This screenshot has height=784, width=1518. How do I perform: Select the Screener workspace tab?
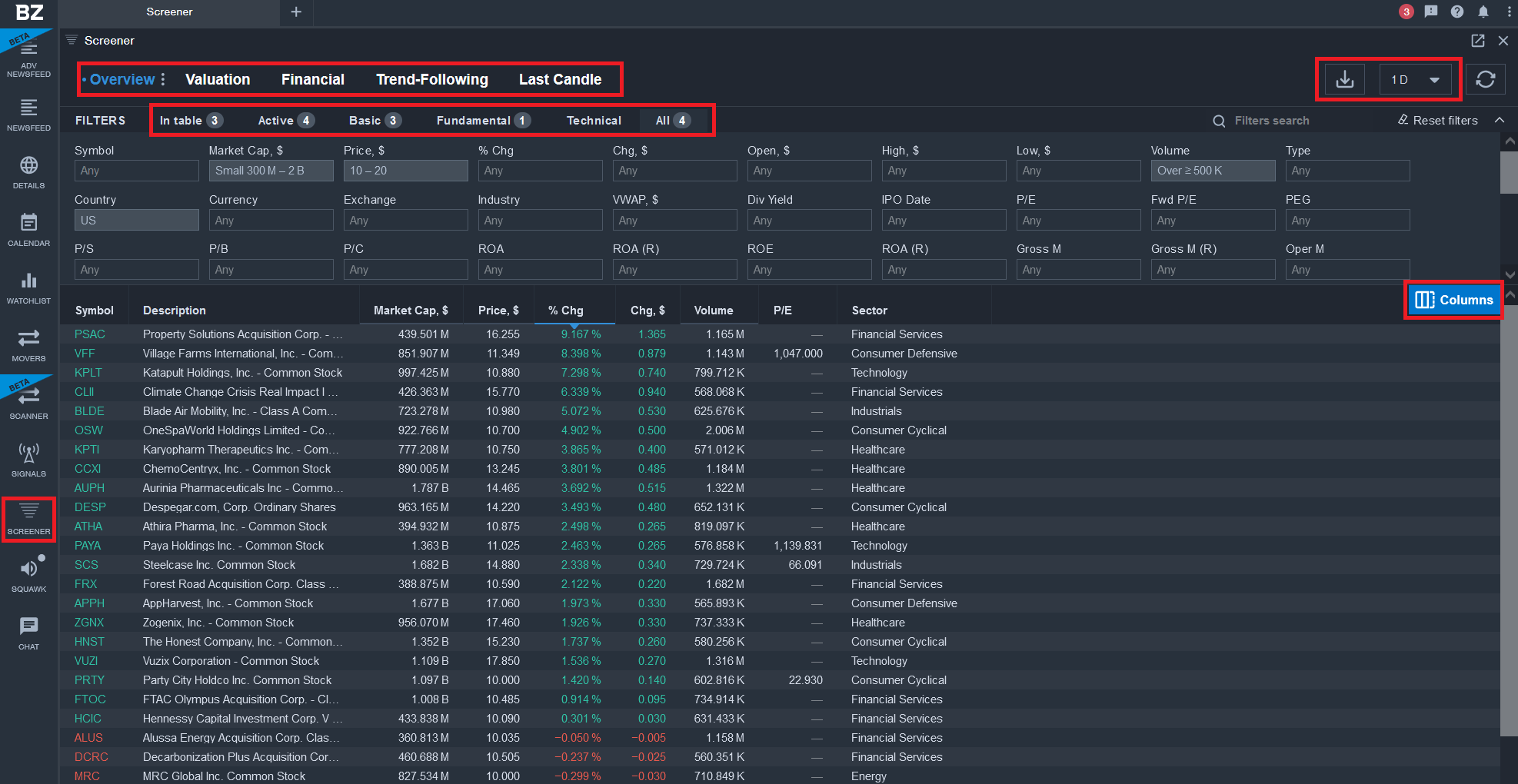coord(169,12)
